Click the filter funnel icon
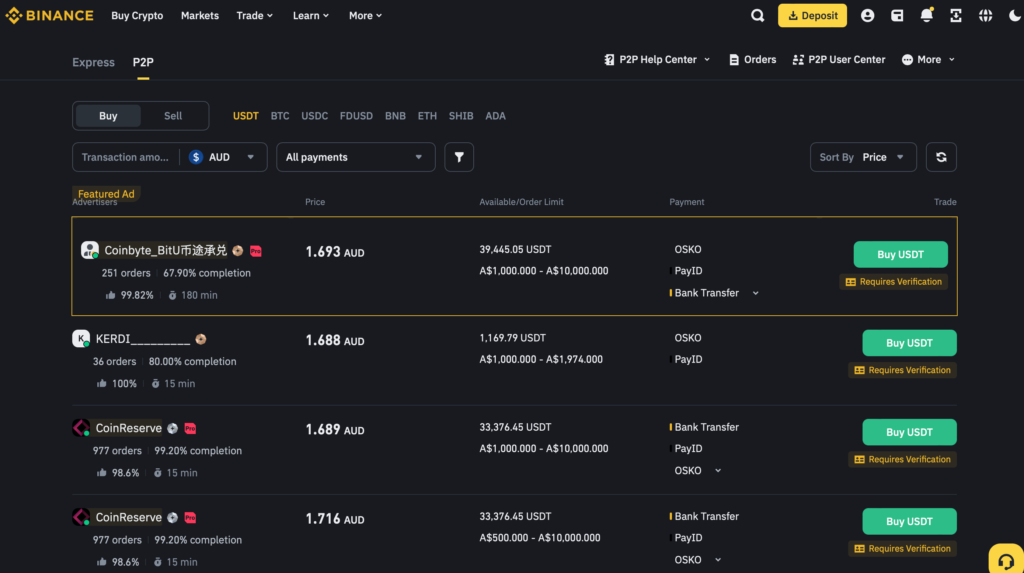The height and width of the screenshot is (573, 1024). [459, 157]
